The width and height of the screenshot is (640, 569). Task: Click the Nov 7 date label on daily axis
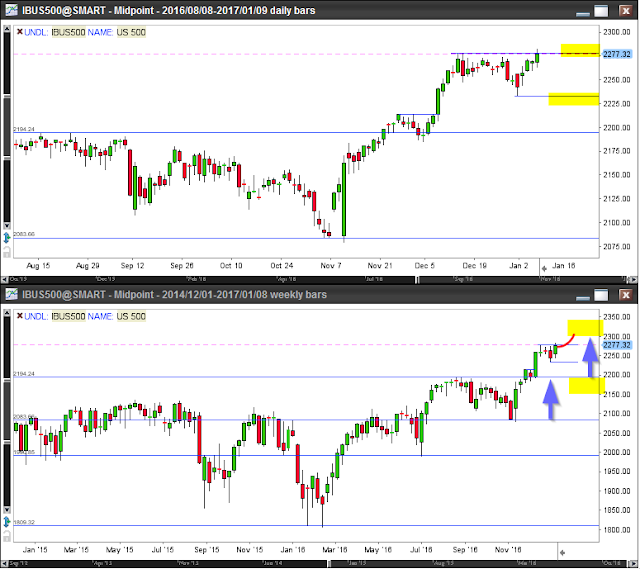point(331,266)
